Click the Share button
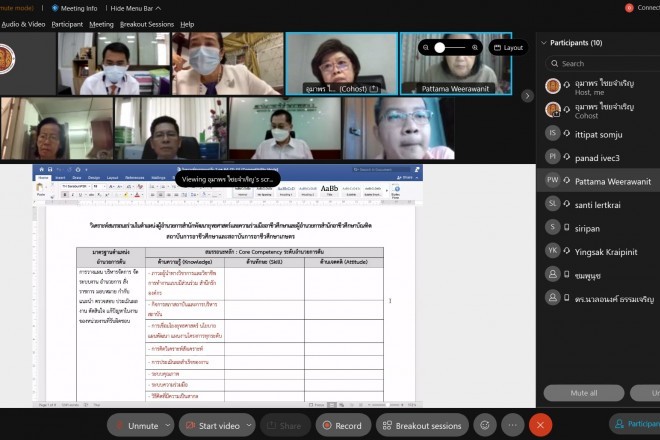The image size is (660, 440). pyautogui.click(x=285, y=426)
